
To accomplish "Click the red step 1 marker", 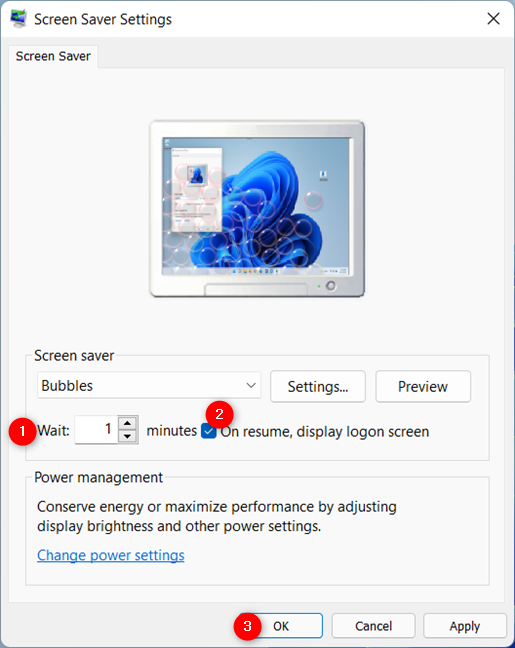I will point(22,431).
